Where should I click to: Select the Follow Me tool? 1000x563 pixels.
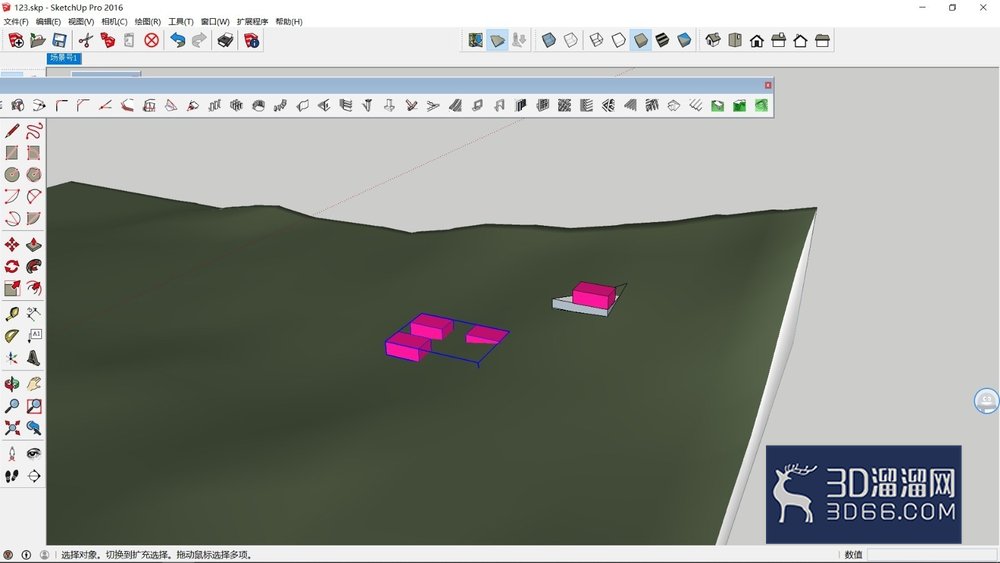point(34,267)
